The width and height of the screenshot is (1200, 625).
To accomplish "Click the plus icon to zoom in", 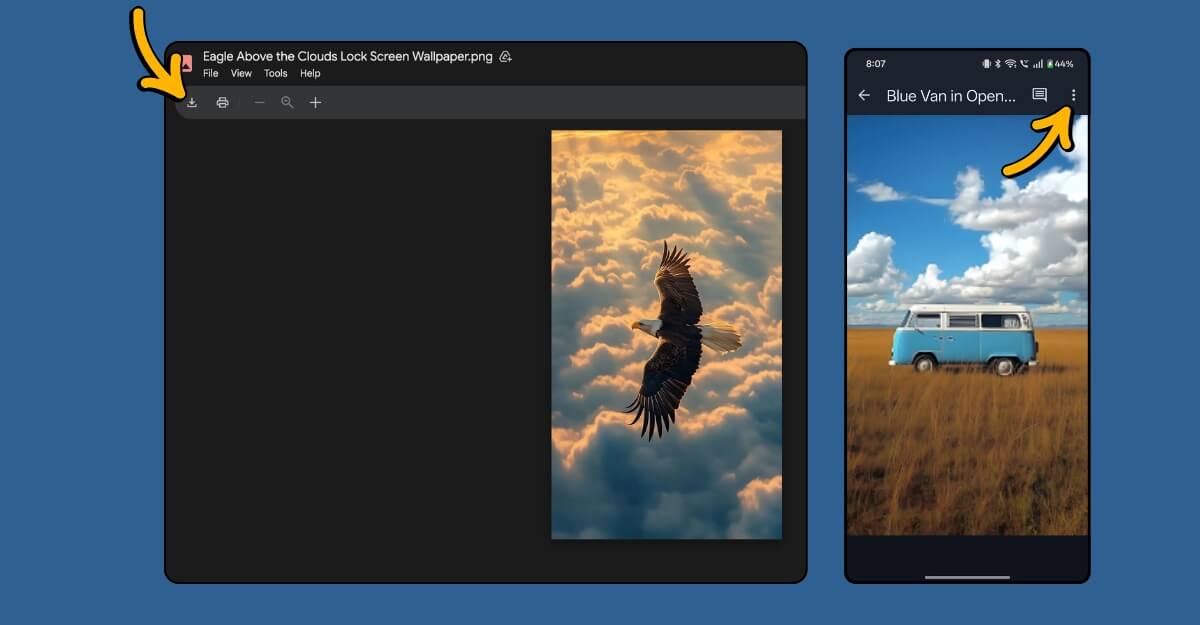I will pyautogui.click(x=315, y=101).
